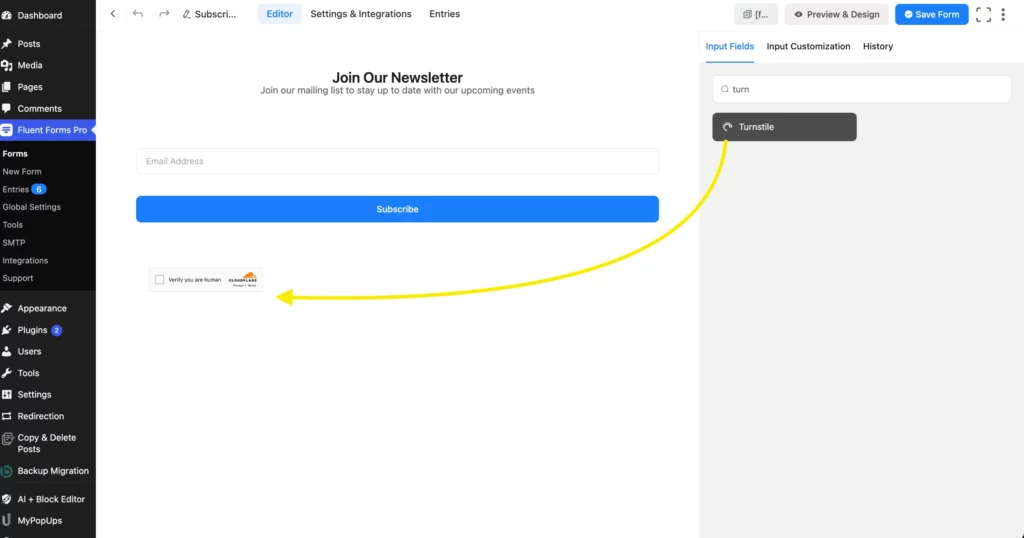Click the Posts pin icon
Image resolution: width=1024 pixels, height=538 pixels.
tap(7, 44)
